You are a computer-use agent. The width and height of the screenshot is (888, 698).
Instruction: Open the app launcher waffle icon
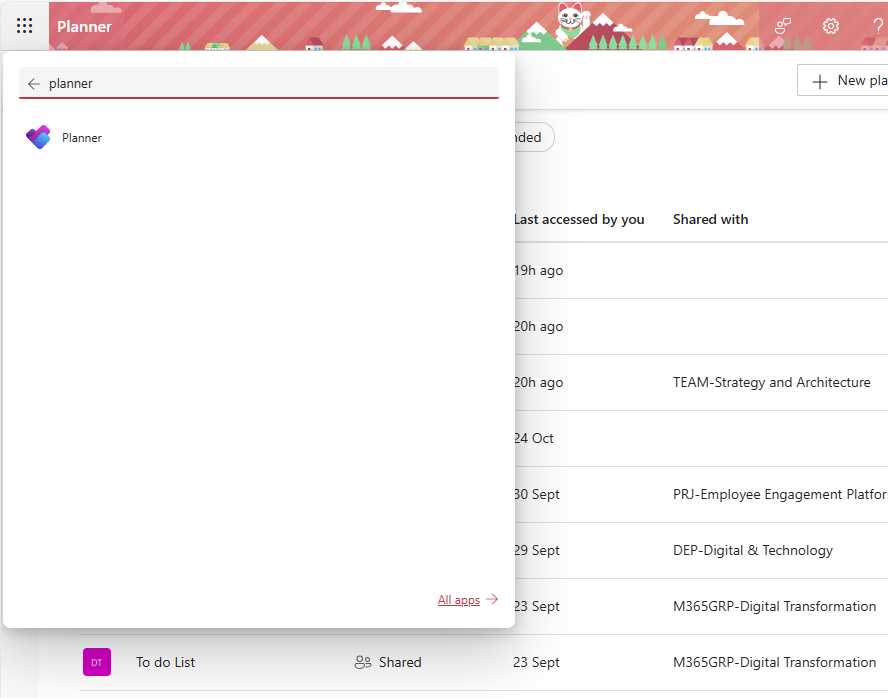pos(24,25)
